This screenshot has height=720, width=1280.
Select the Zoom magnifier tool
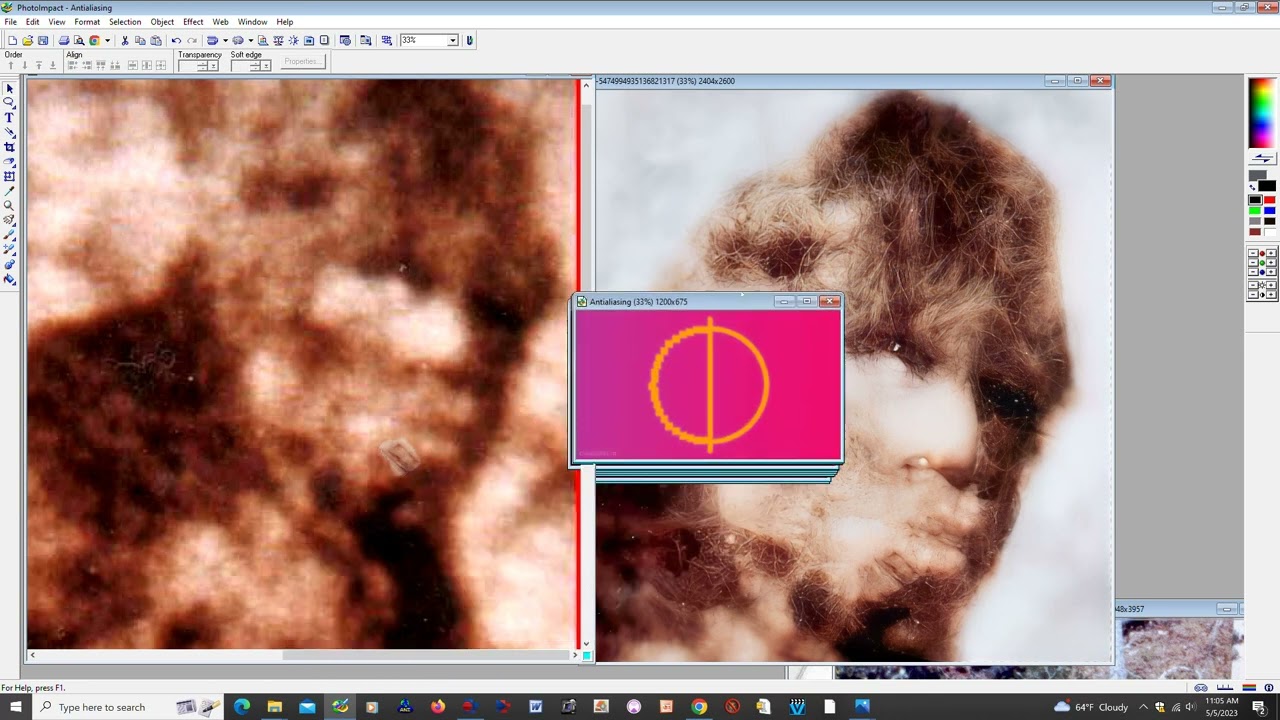coord(10,205)
